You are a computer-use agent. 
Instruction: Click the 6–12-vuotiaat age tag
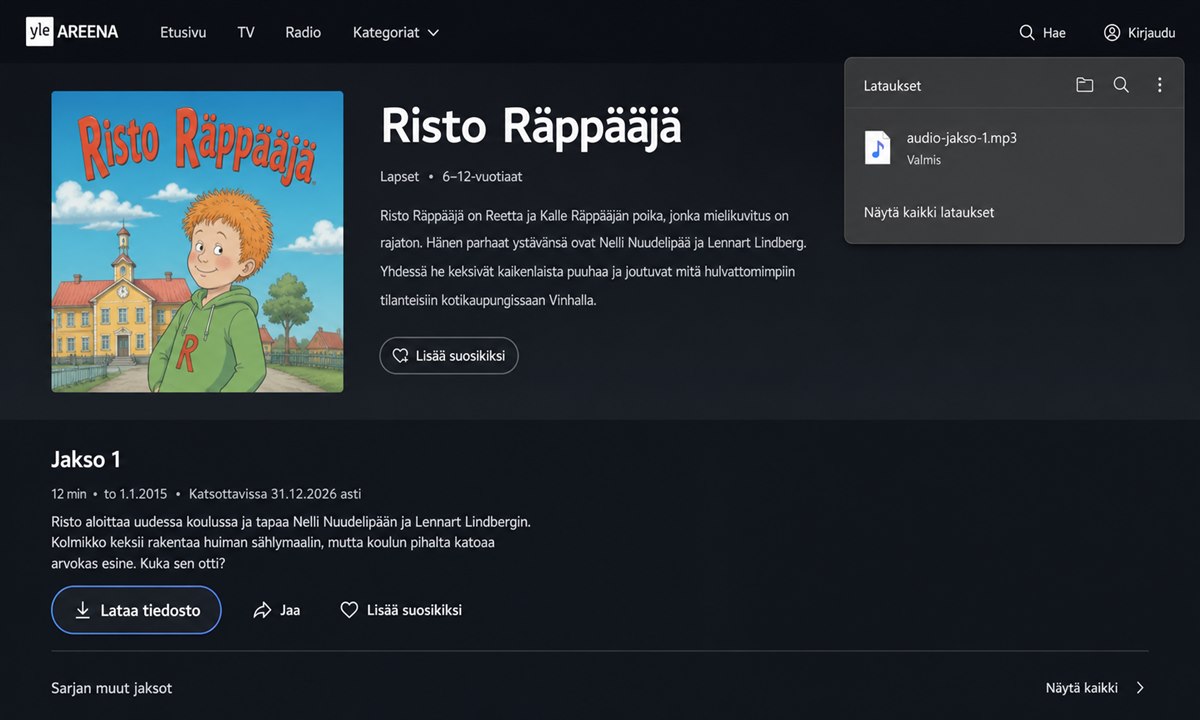[482, 176]
